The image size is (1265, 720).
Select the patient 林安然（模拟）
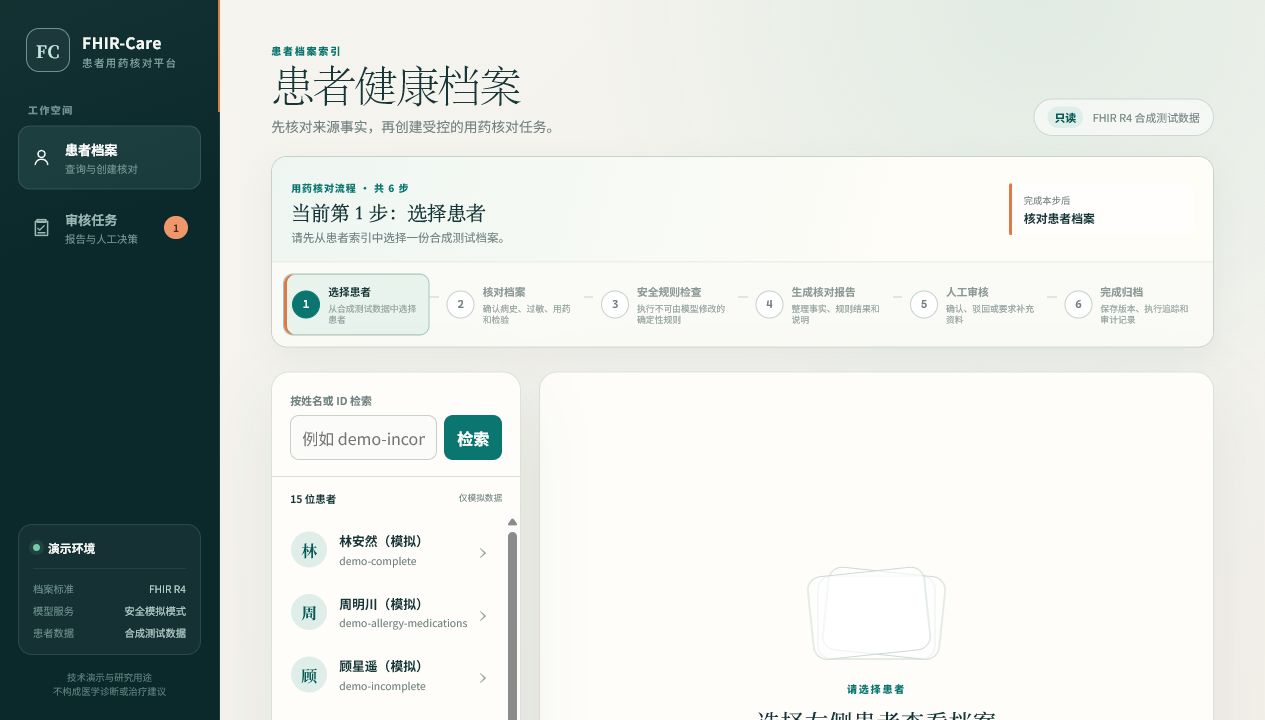tap(390, 551)
